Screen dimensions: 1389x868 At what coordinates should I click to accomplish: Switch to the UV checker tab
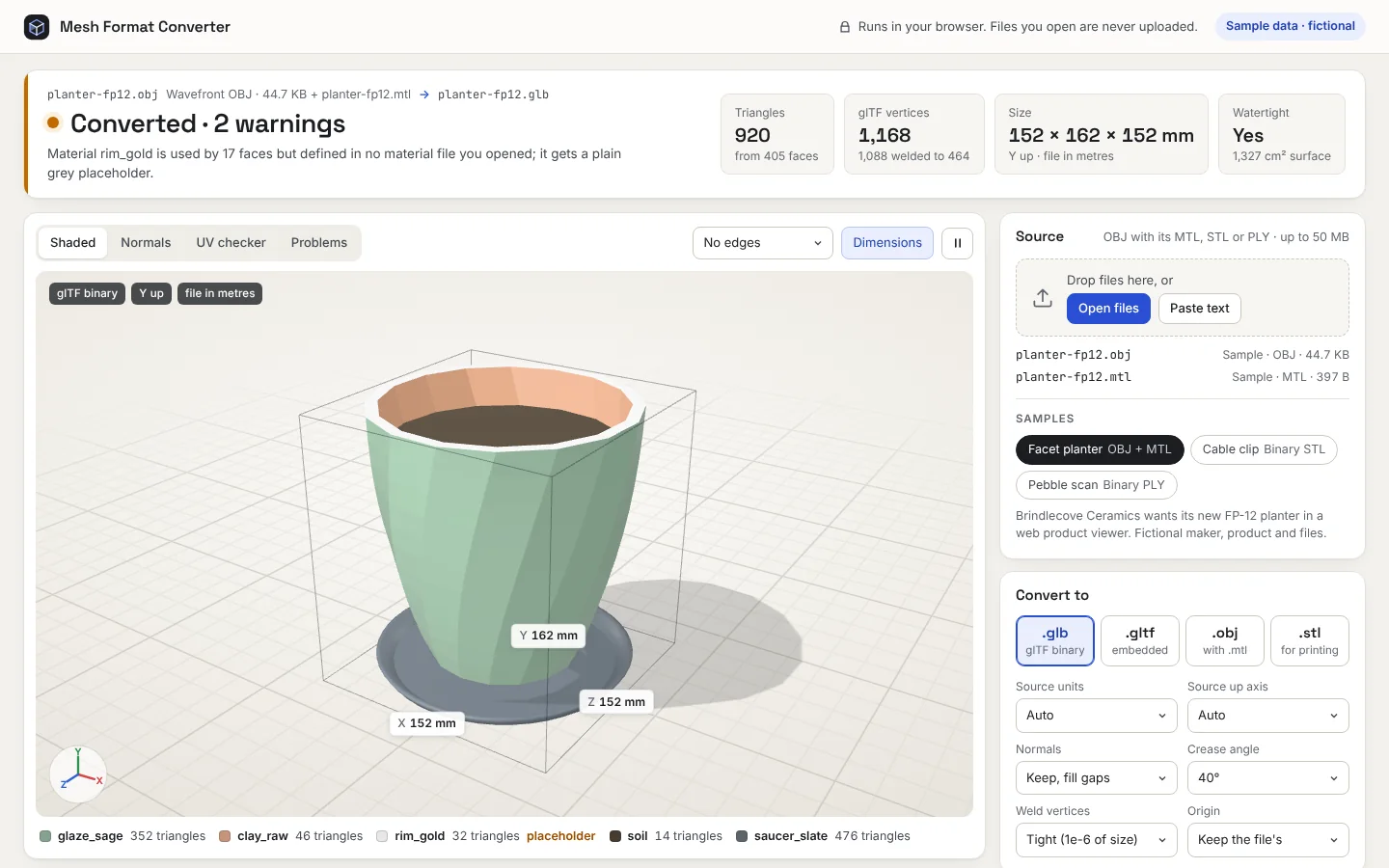point(231,243)
